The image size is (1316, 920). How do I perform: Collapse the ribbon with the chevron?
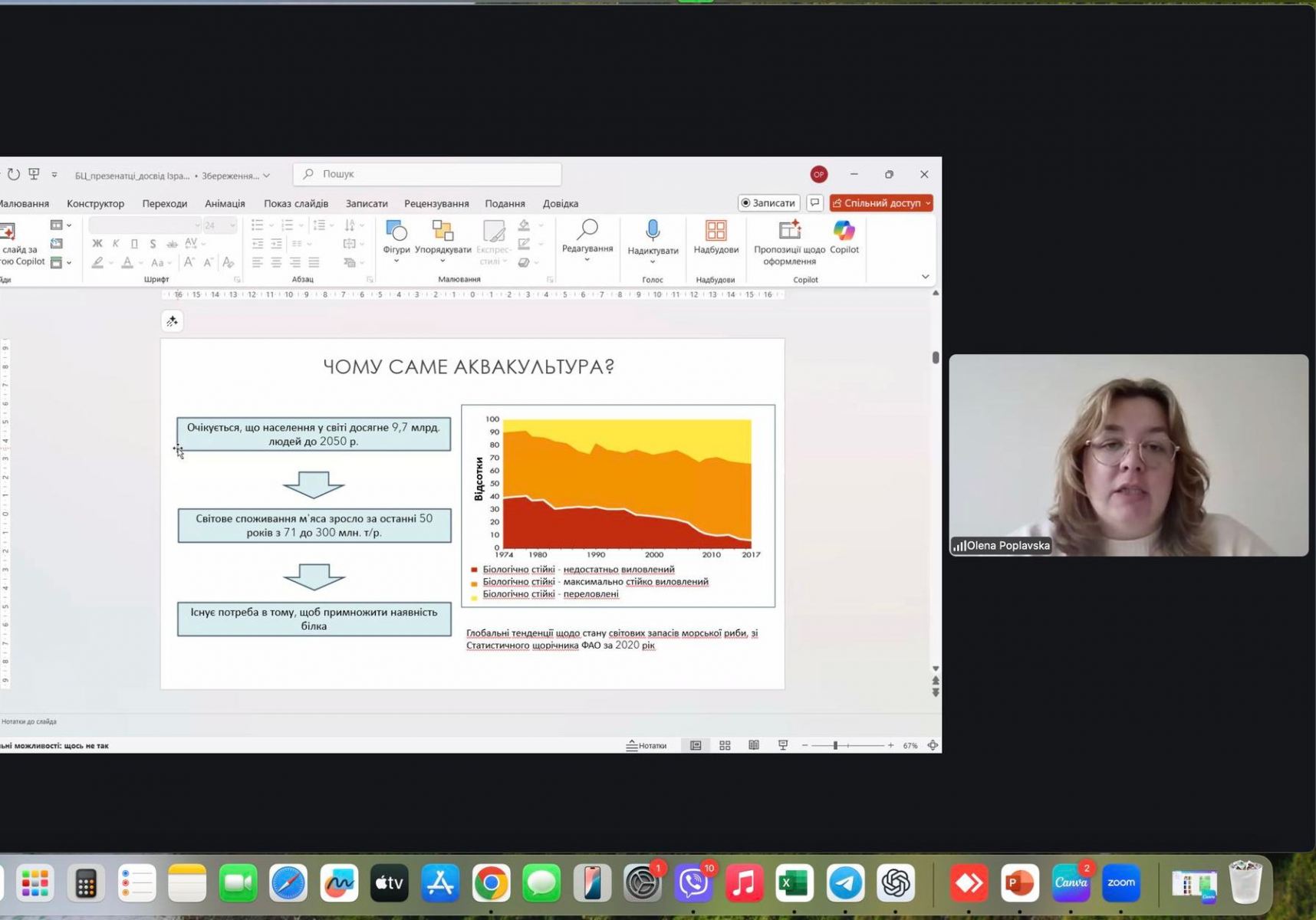925,277
